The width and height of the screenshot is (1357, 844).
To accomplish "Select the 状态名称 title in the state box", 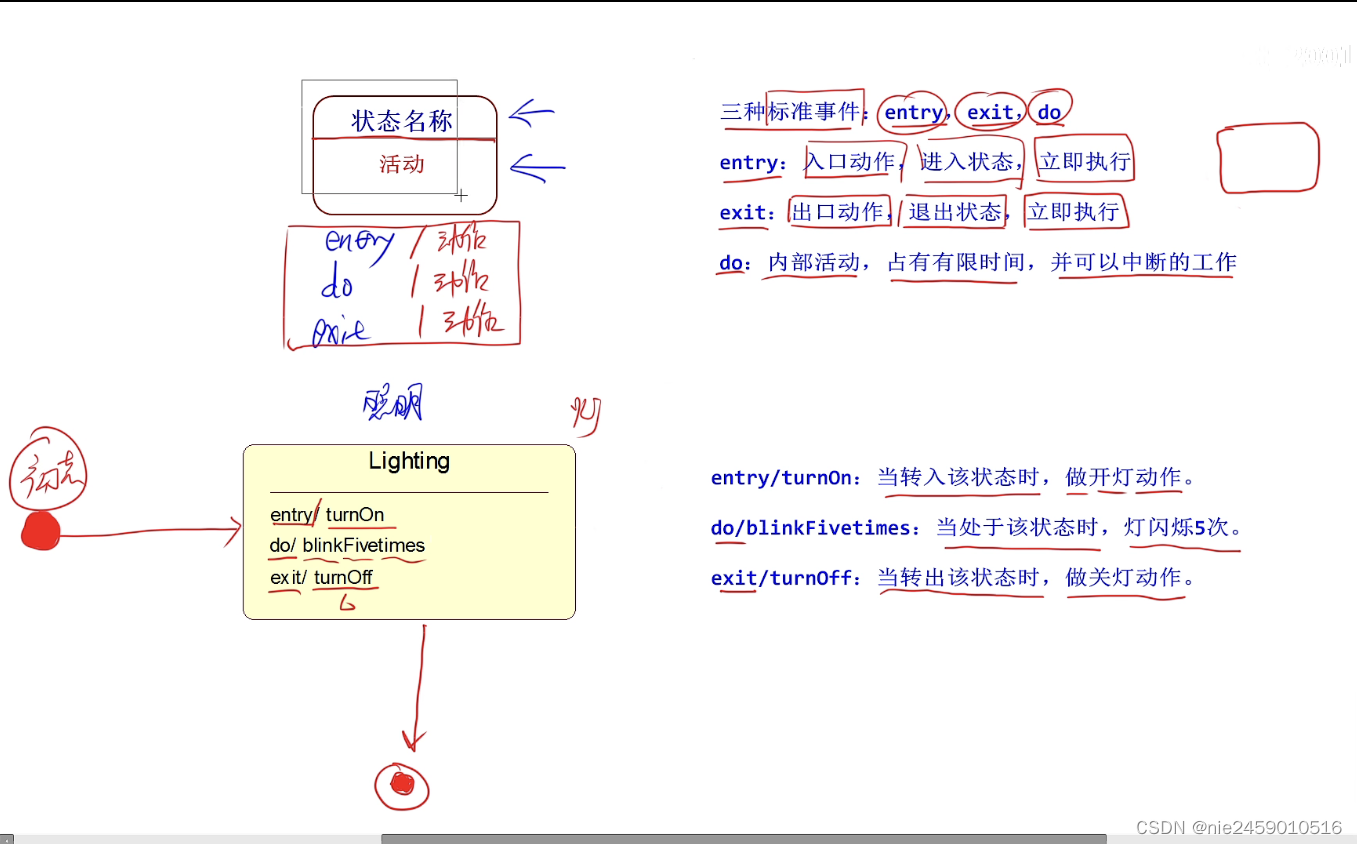I will coord(403,122).
